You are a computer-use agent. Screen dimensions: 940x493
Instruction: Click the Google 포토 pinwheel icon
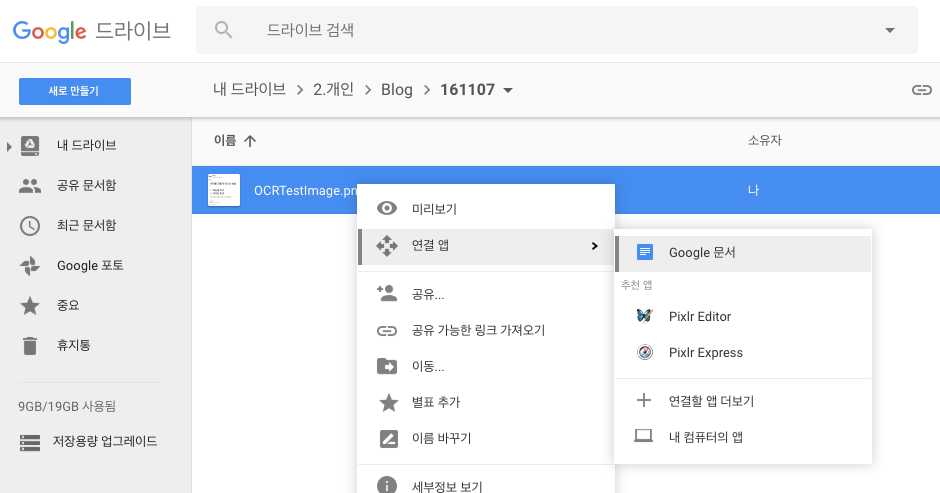tap(30, 266)
